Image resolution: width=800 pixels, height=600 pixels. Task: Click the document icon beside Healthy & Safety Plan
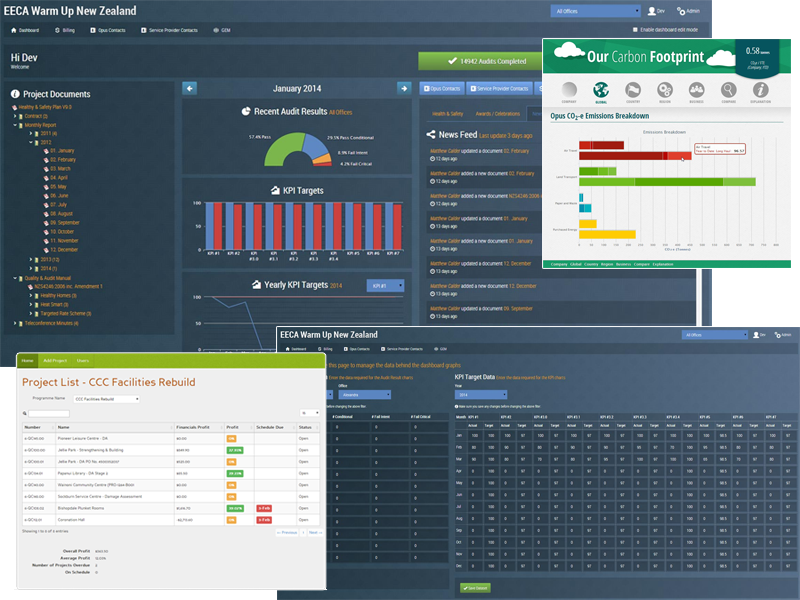14,107
